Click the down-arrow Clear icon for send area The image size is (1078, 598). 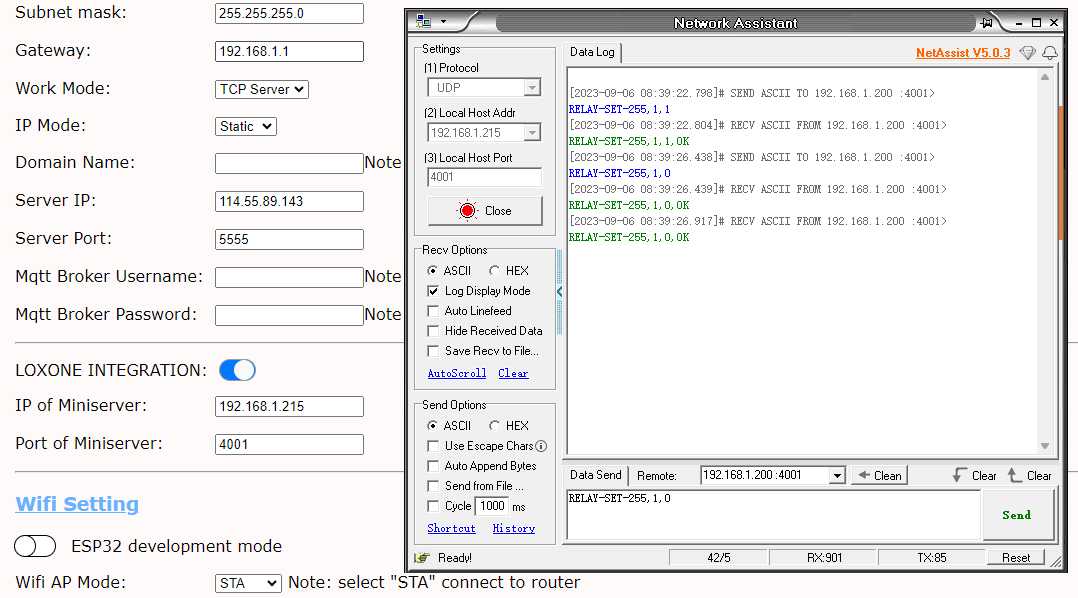point(961,476)
